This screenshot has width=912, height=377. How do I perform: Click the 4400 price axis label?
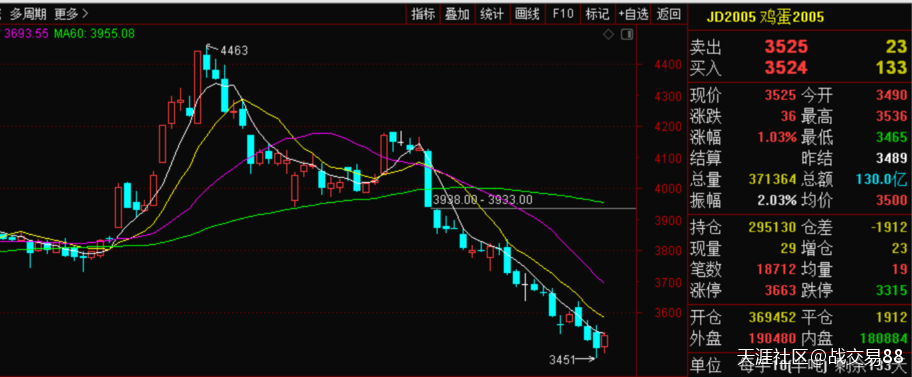667,65
